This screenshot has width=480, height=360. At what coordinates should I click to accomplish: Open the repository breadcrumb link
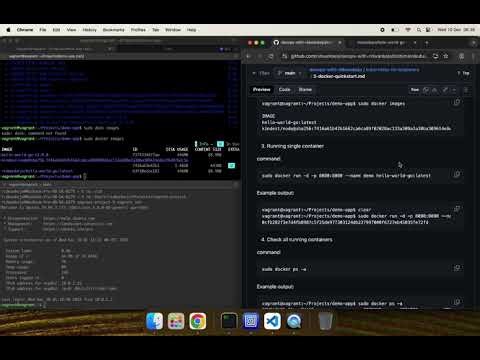tap(336, 70)
